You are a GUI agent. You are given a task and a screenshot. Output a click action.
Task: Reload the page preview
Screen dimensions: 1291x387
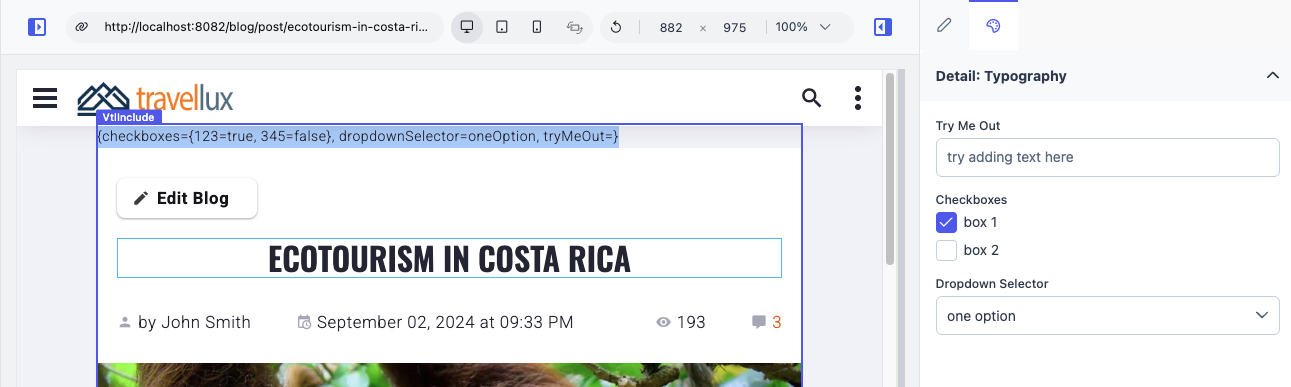616,27
